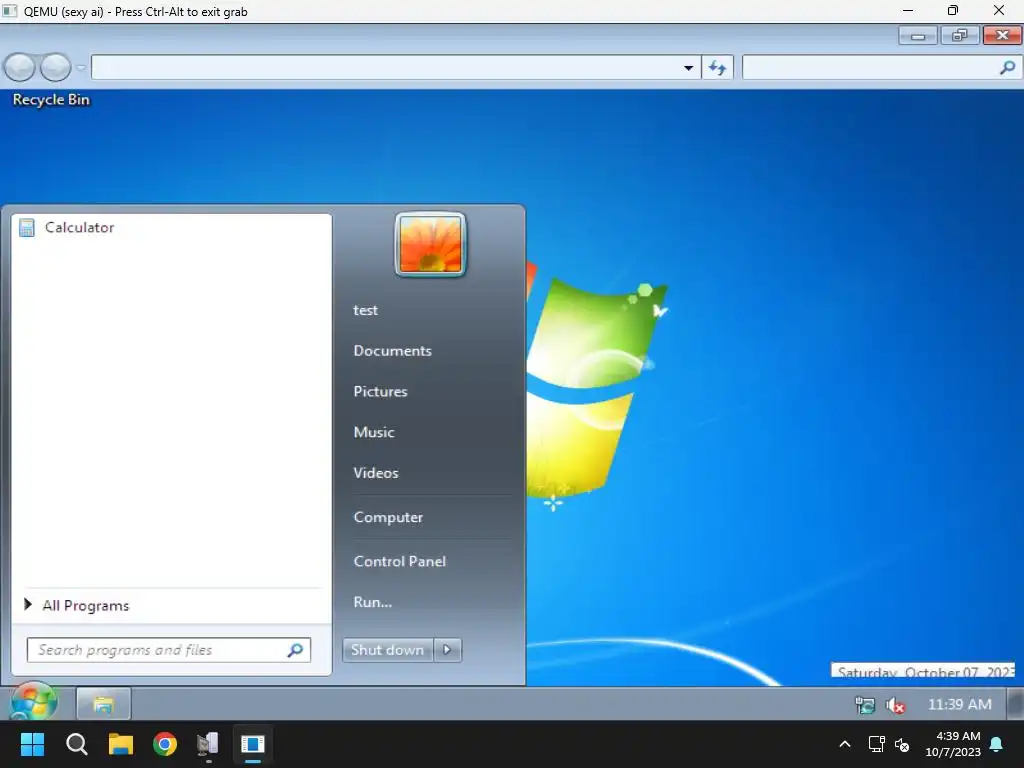Restore down the inner Explorer window
The image size is (1024, 768).
coord(960,35)
